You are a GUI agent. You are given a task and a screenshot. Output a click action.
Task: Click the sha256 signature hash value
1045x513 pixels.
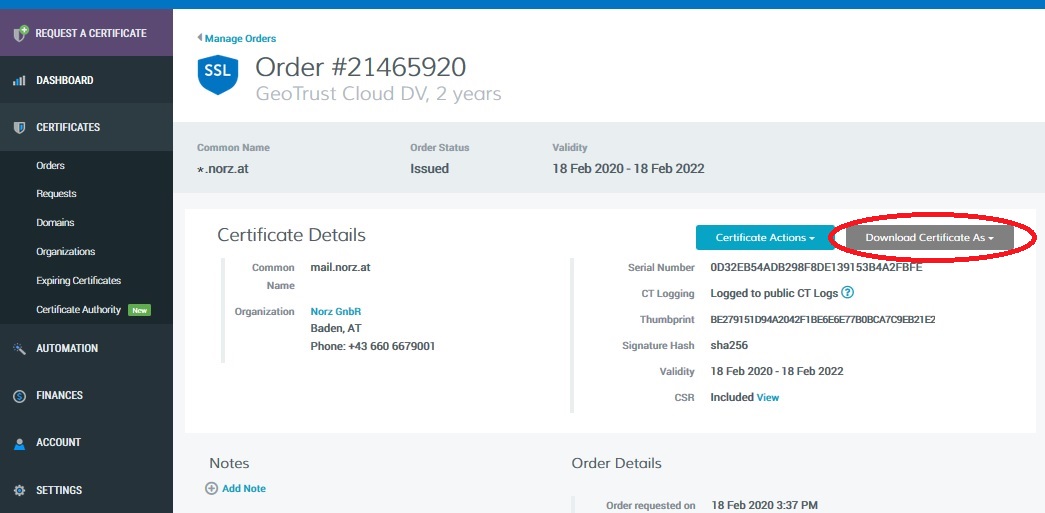pos(729,345)
